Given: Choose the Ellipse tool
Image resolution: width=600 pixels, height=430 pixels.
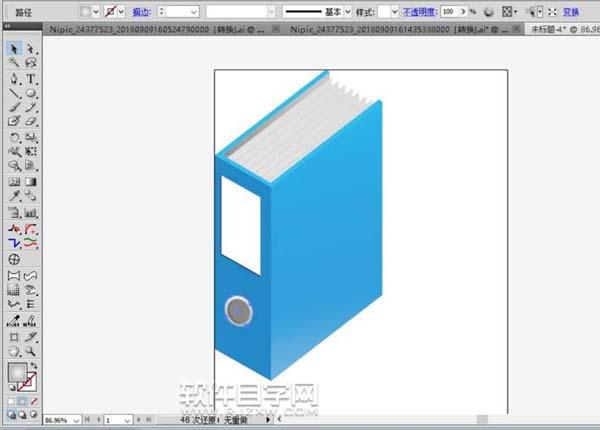Looking at the screenshot, I should pos(31,93).
